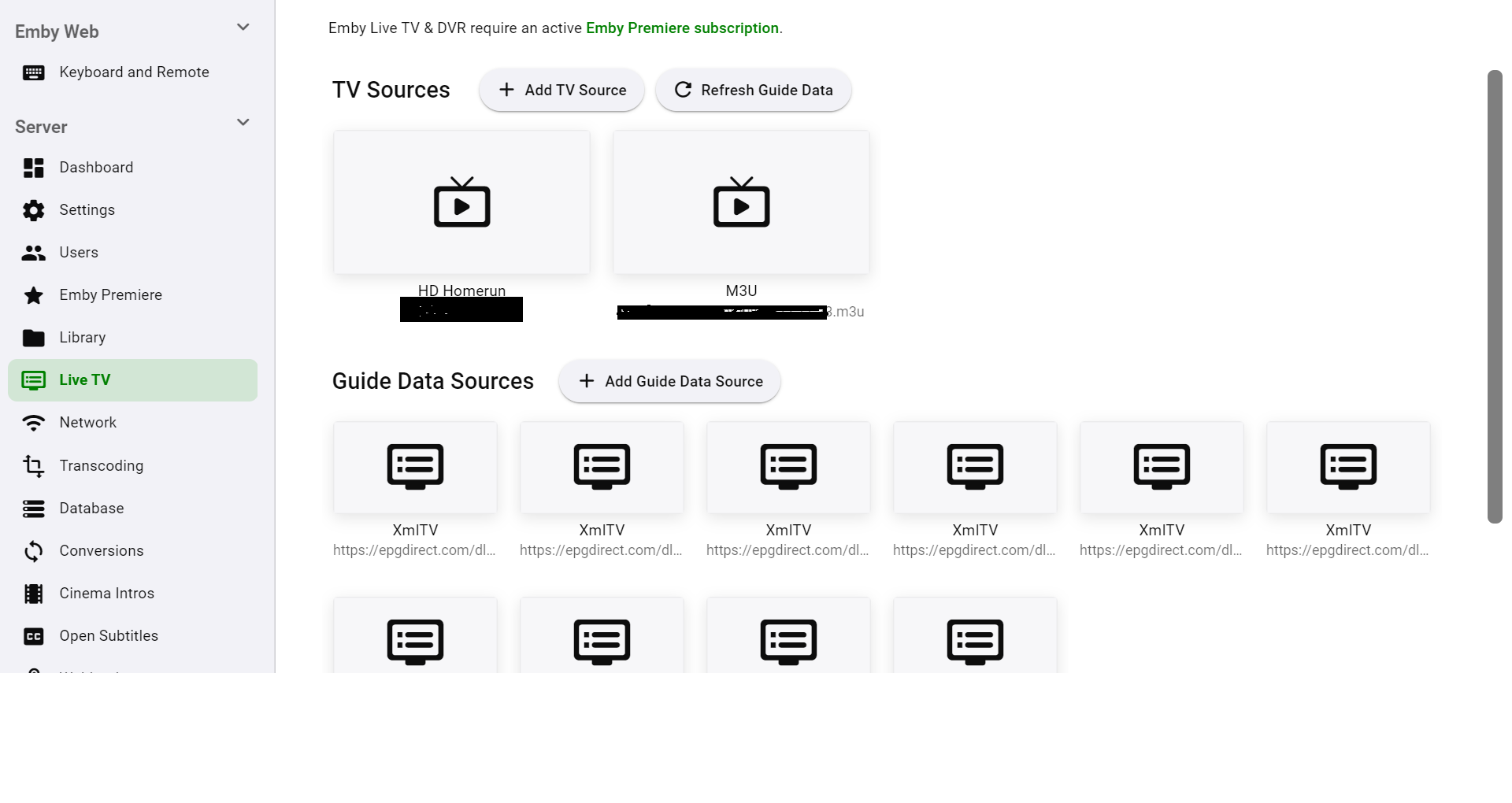Open the Library menu item

[x=132, y=338]
